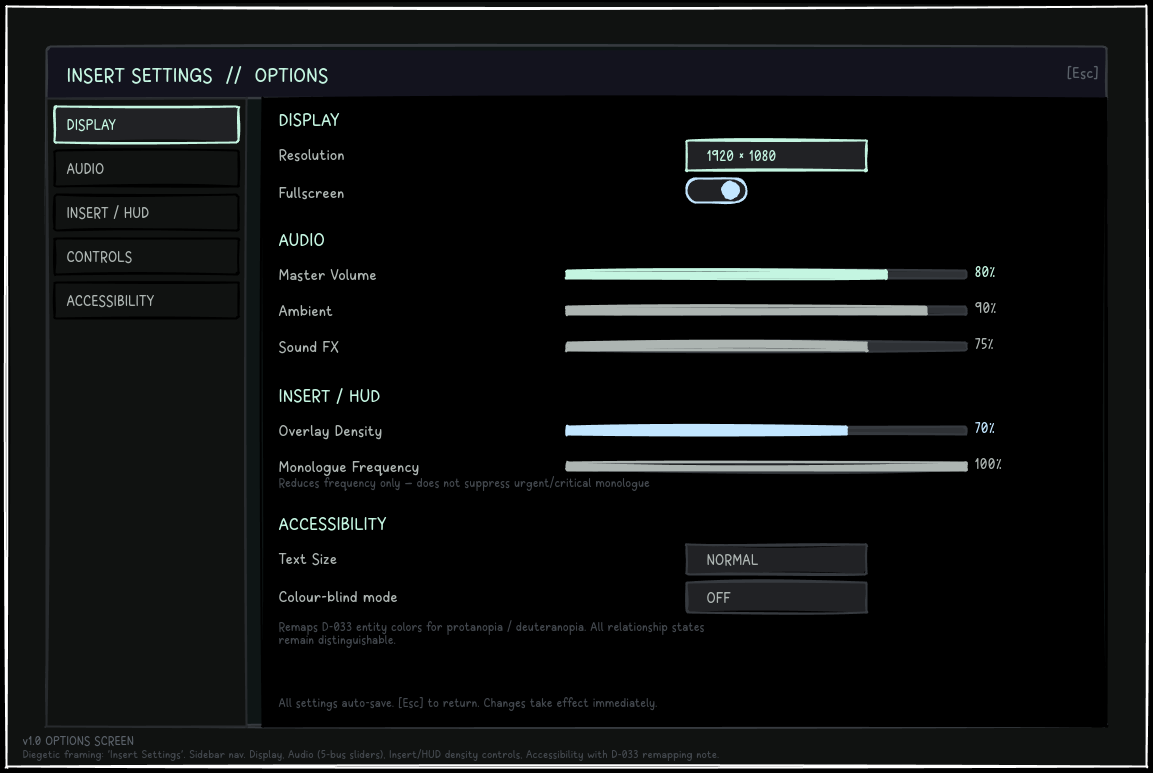Adjust the Ambient volume slider

click(x=765, y=310)
